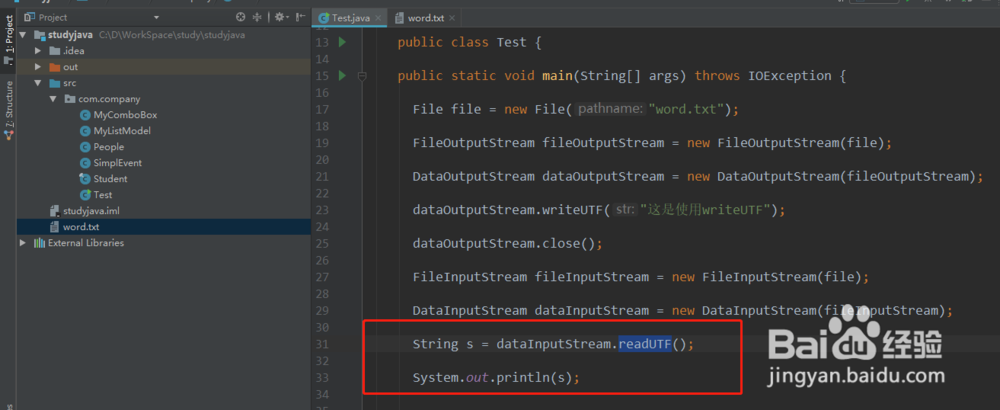Click the Project panel title label
The height and width of the screenshot is (410, 1000).
(53, 17)
